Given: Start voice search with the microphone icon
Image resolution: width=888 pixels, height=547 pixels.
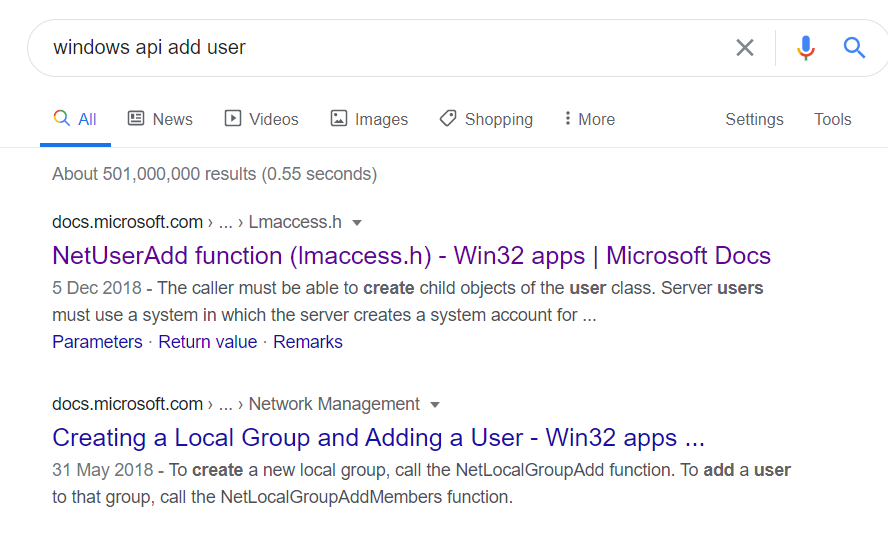Looking at the screenshot, I should coord(805,48).
